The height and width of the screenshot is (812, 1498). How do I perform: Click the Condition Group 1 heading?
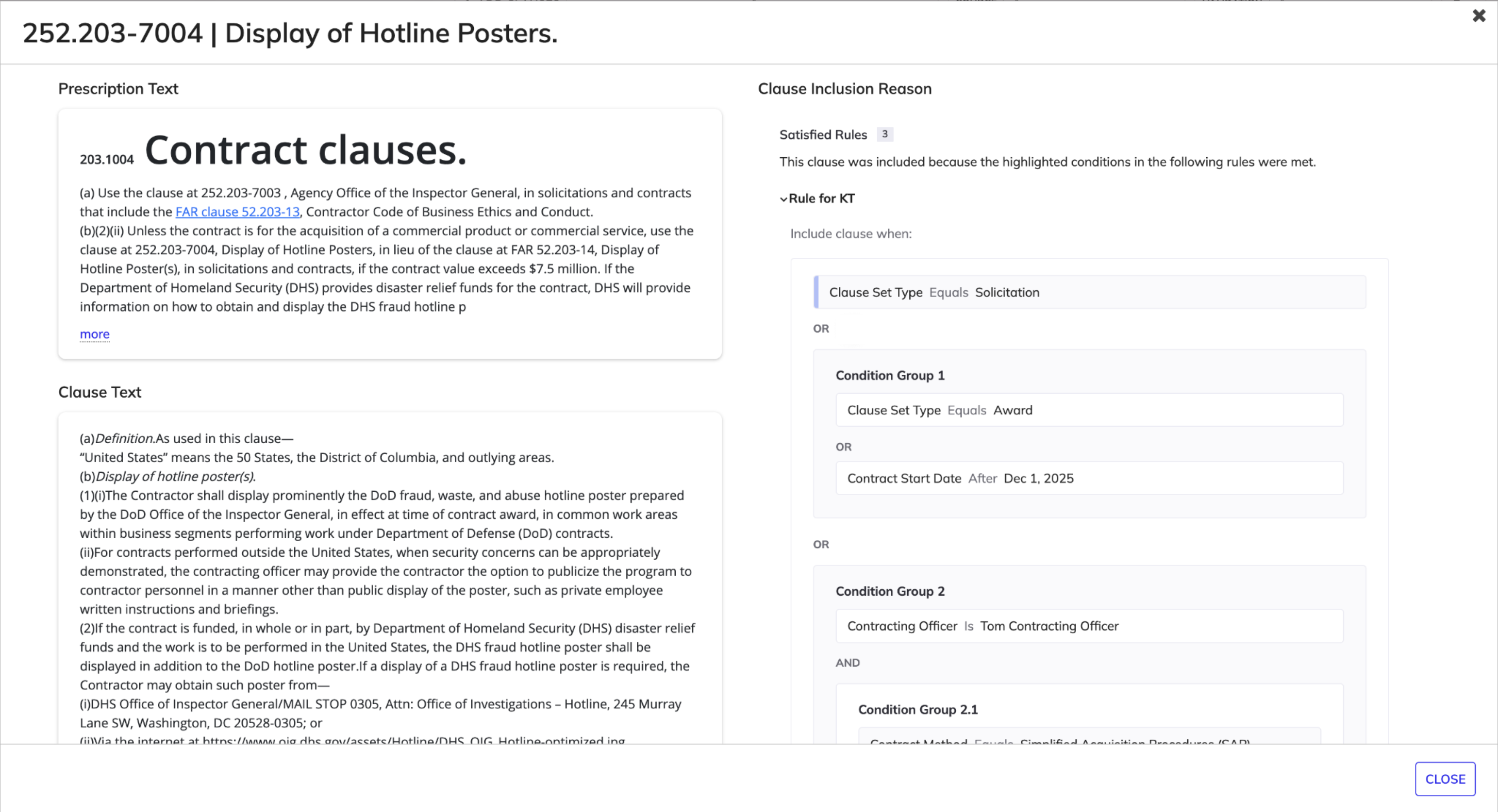890,376
